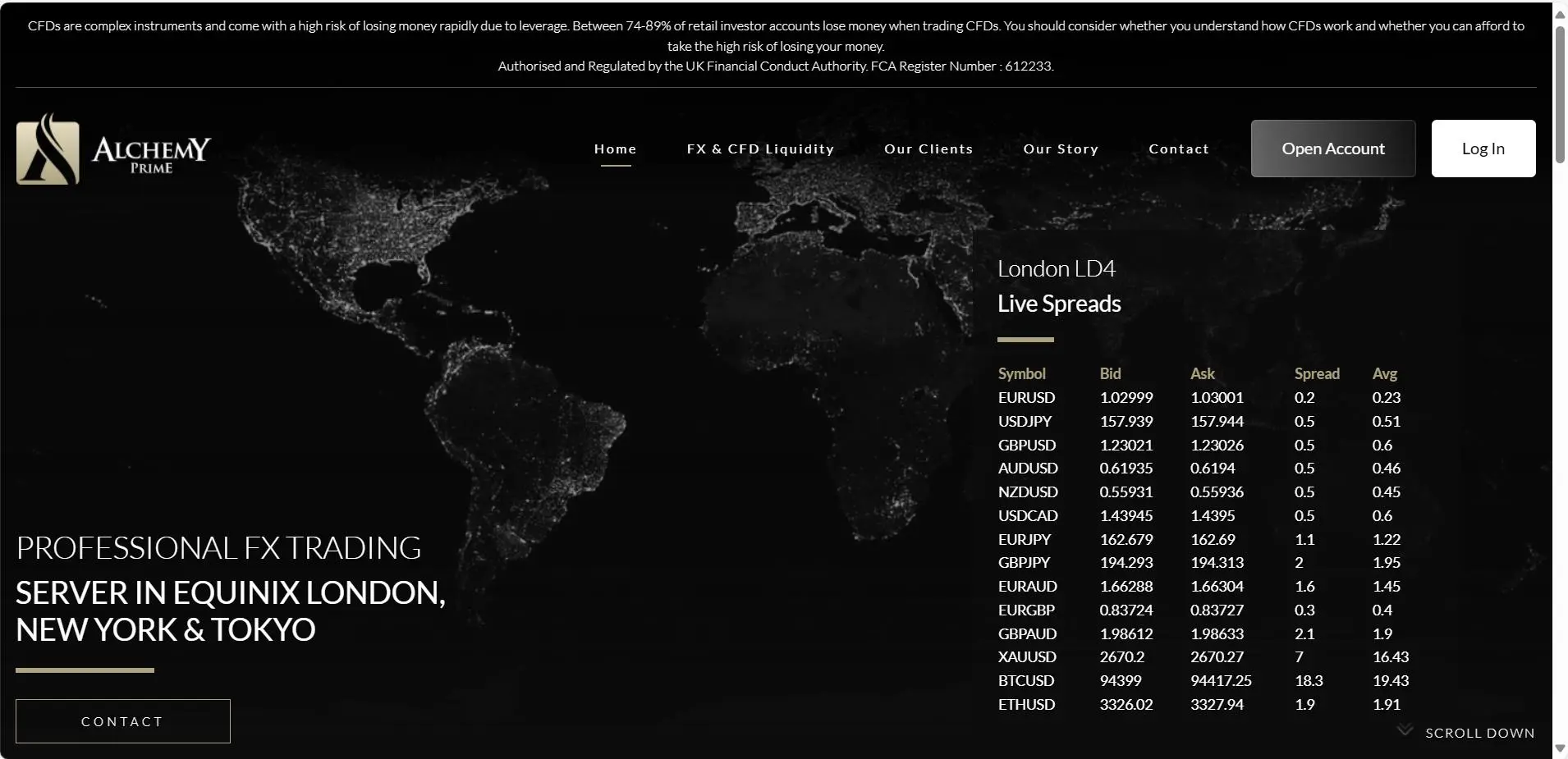Screen dimensions: 1568x759
Task: Select the GBPAUD symbol
Action: tap(1027, 633)
